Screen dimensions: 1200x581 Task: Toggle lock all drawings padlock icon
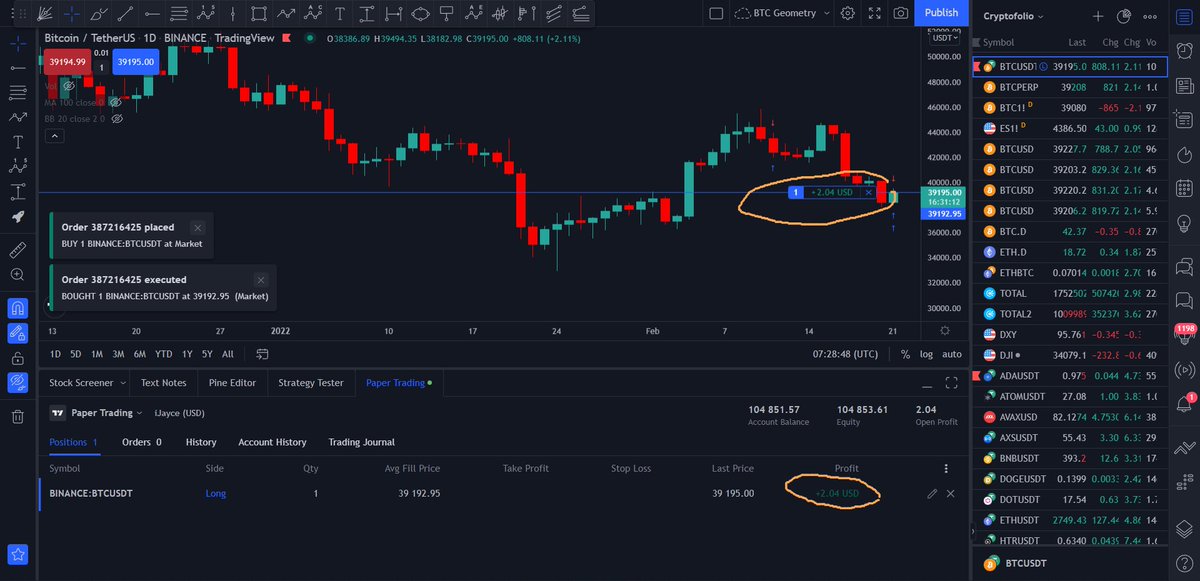click(17, 357)
